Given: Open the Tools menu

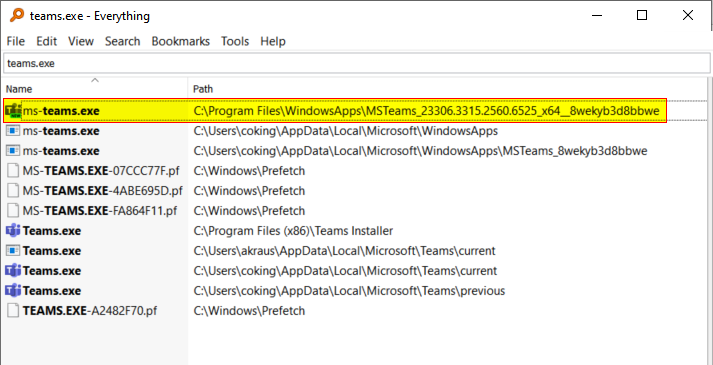Looking at the screenshot, I should pos(235,41).
